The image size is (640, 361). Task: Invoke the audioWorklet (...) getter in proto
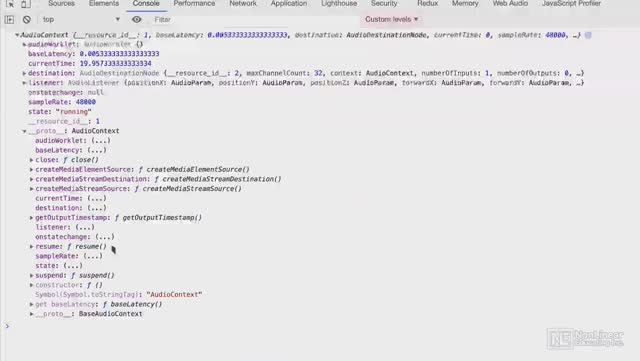click(101, 140)
